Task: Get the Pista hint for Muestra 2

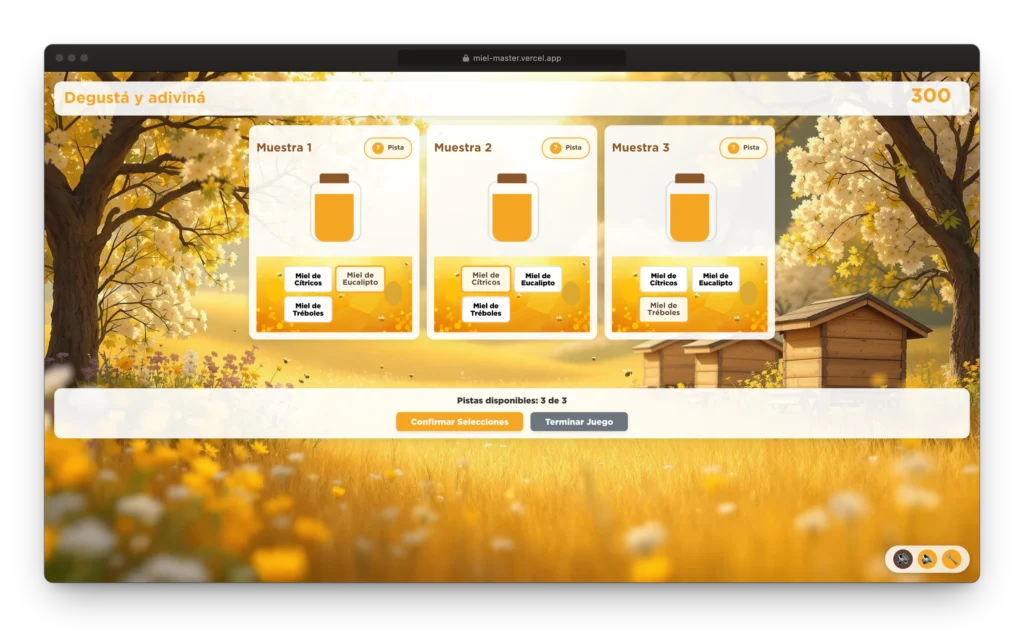Action: [566, 148]
